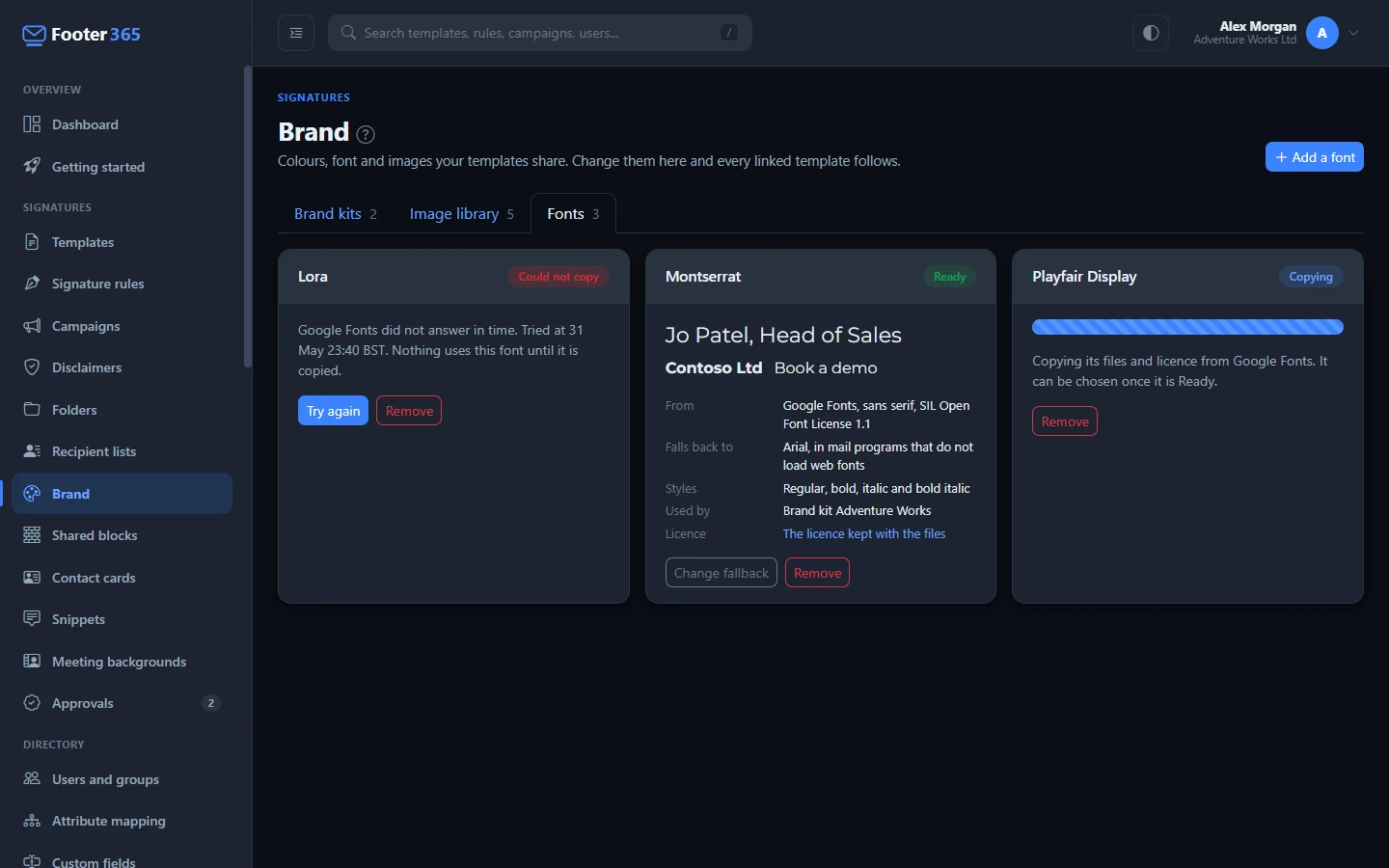Click the Playfair Display copying progress bar
Image resolution: width=1389 pixels, height=868 pixels.
(1187, 327)
